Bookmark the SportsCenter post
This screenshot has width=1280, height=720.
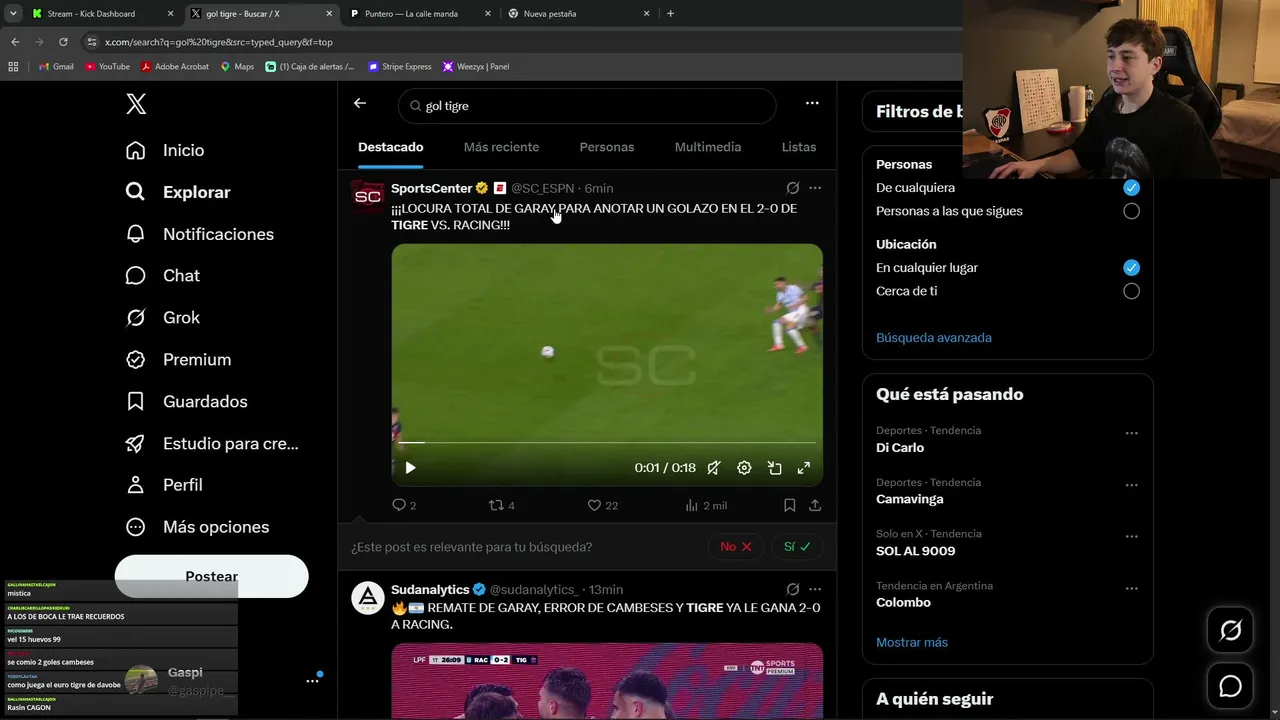[x=789, y=505]
